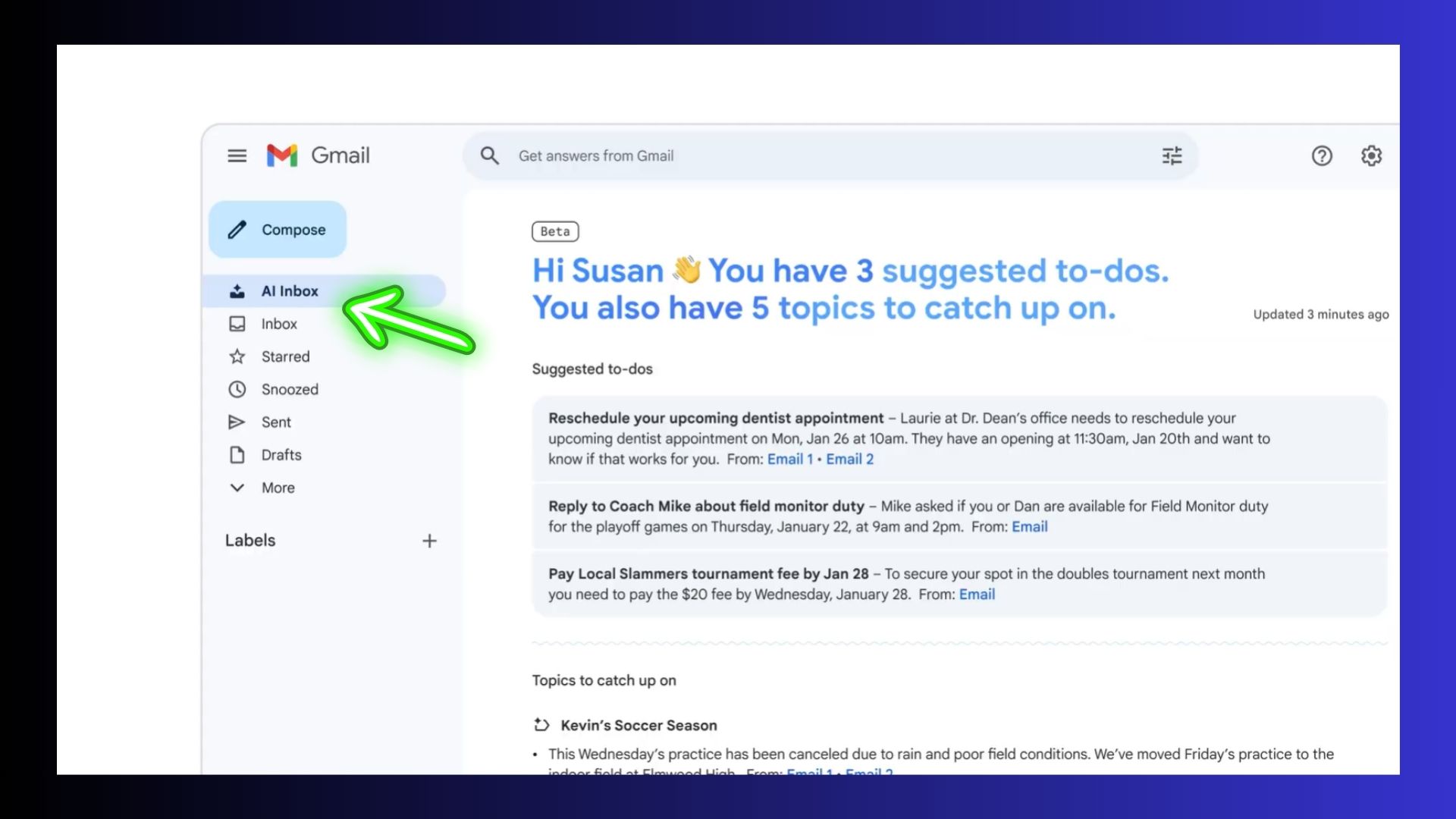The width and height of the screenshot is (1456, 819).
Task: Open Gmail help
Action: click(1322, 155)
